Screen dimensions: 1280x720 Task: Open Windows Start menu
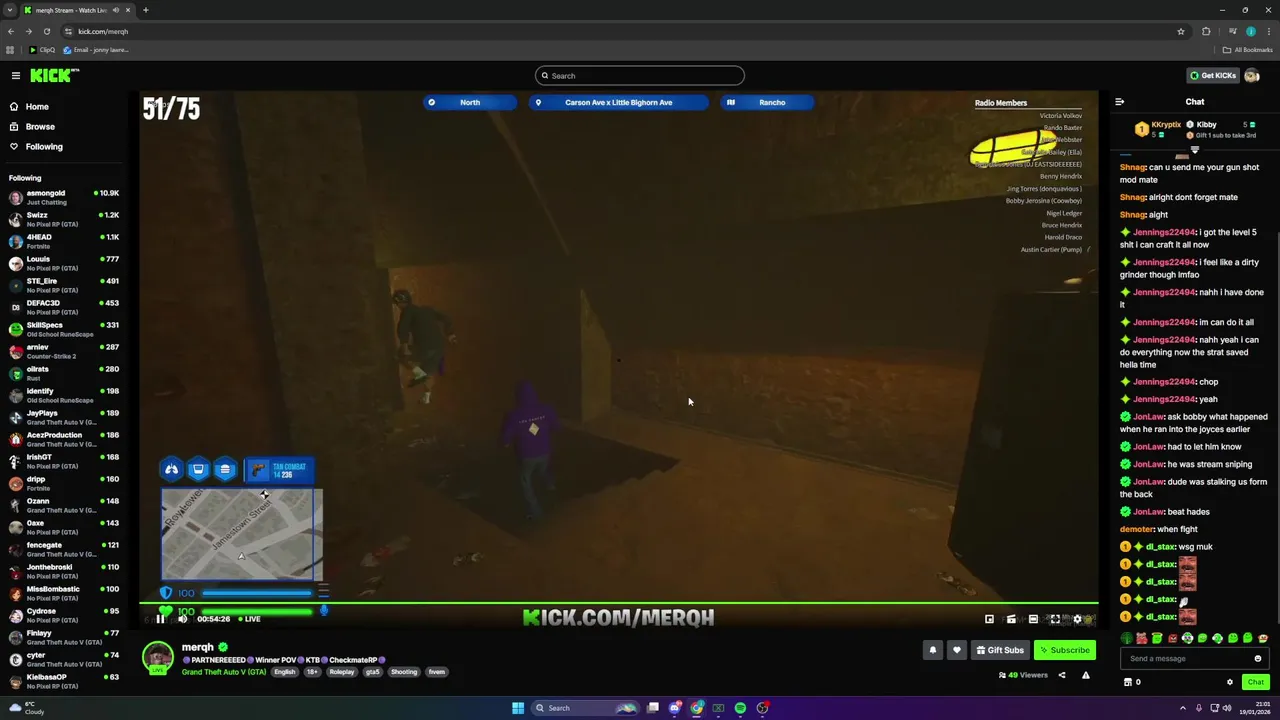(x=518, y=708)
